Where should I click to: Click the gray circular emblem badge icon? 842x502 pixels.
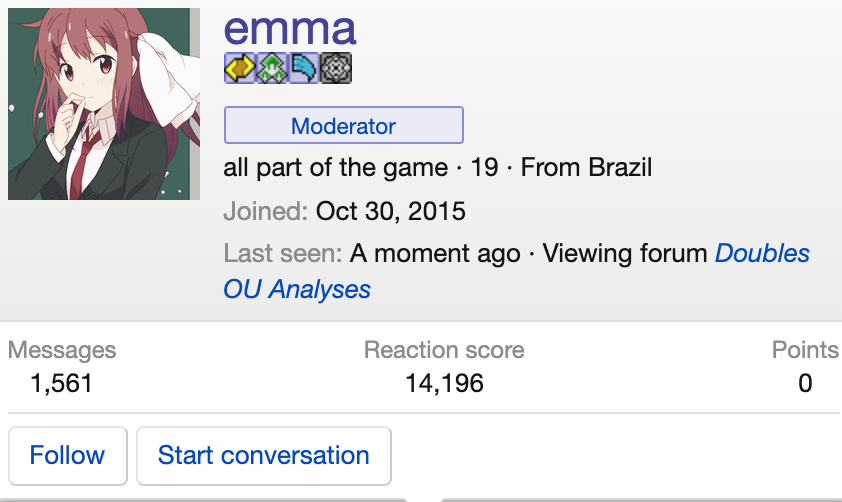click(336, 68)
